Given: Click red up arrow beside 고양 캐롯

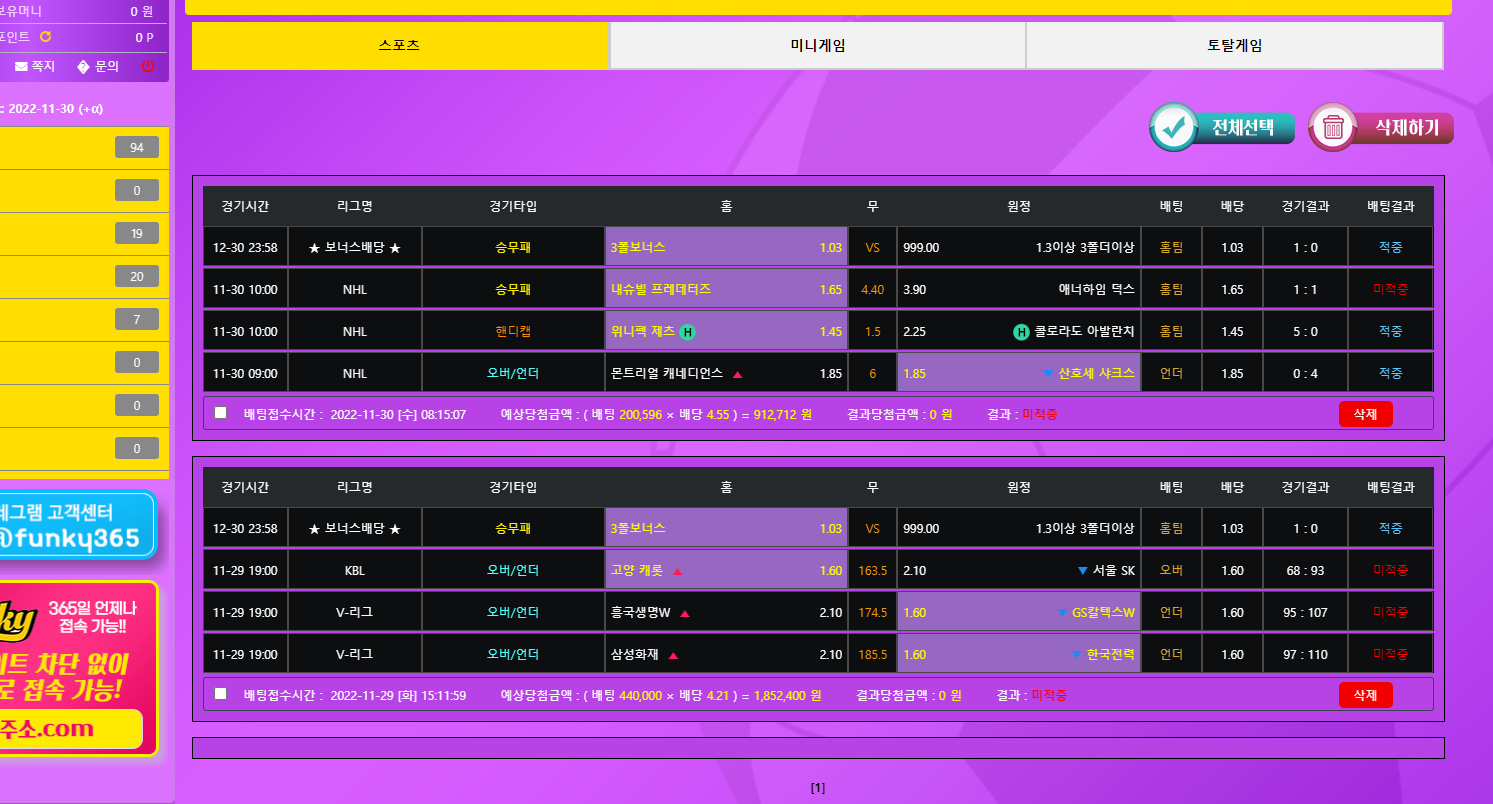Looking at the screenshot, I should click(x=677, y=572).
